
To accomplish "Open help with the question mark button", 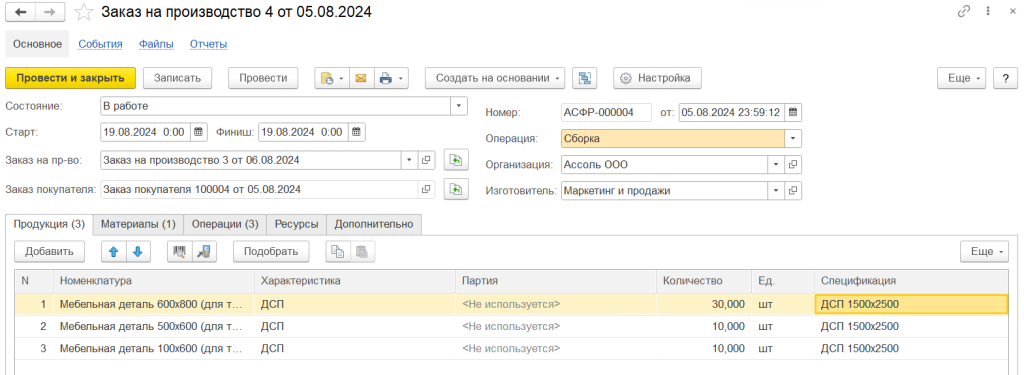I will tap(1005, 78).
